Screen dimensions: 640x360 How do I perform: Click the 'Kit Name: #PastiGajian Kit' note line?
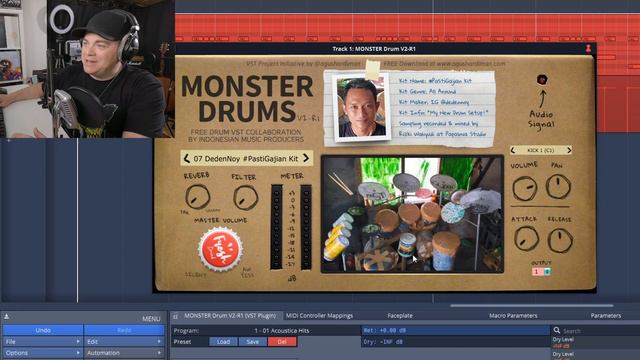435,81
